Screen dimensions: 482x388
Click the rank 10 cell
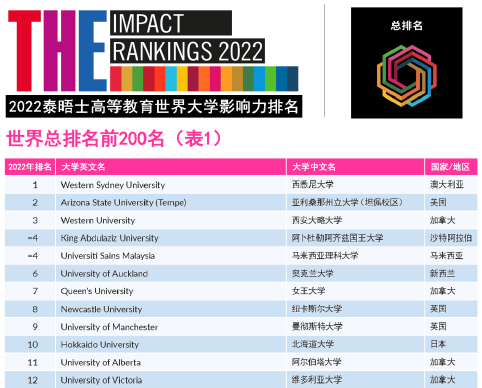30,345
